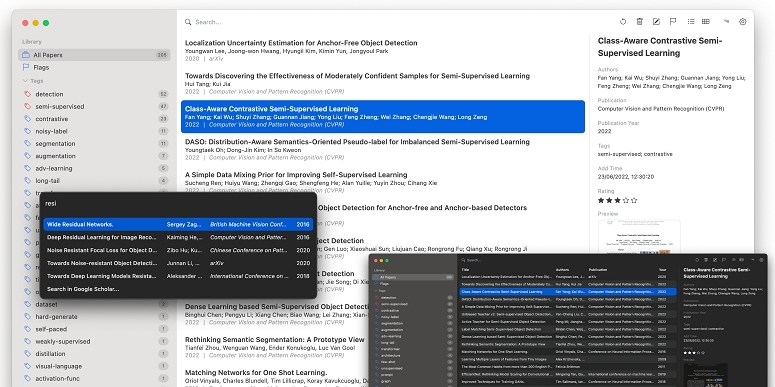Select DASO Distribution-Aware paper in light list
The width and height of the screenshot is (775, 387).
point(383,150)
